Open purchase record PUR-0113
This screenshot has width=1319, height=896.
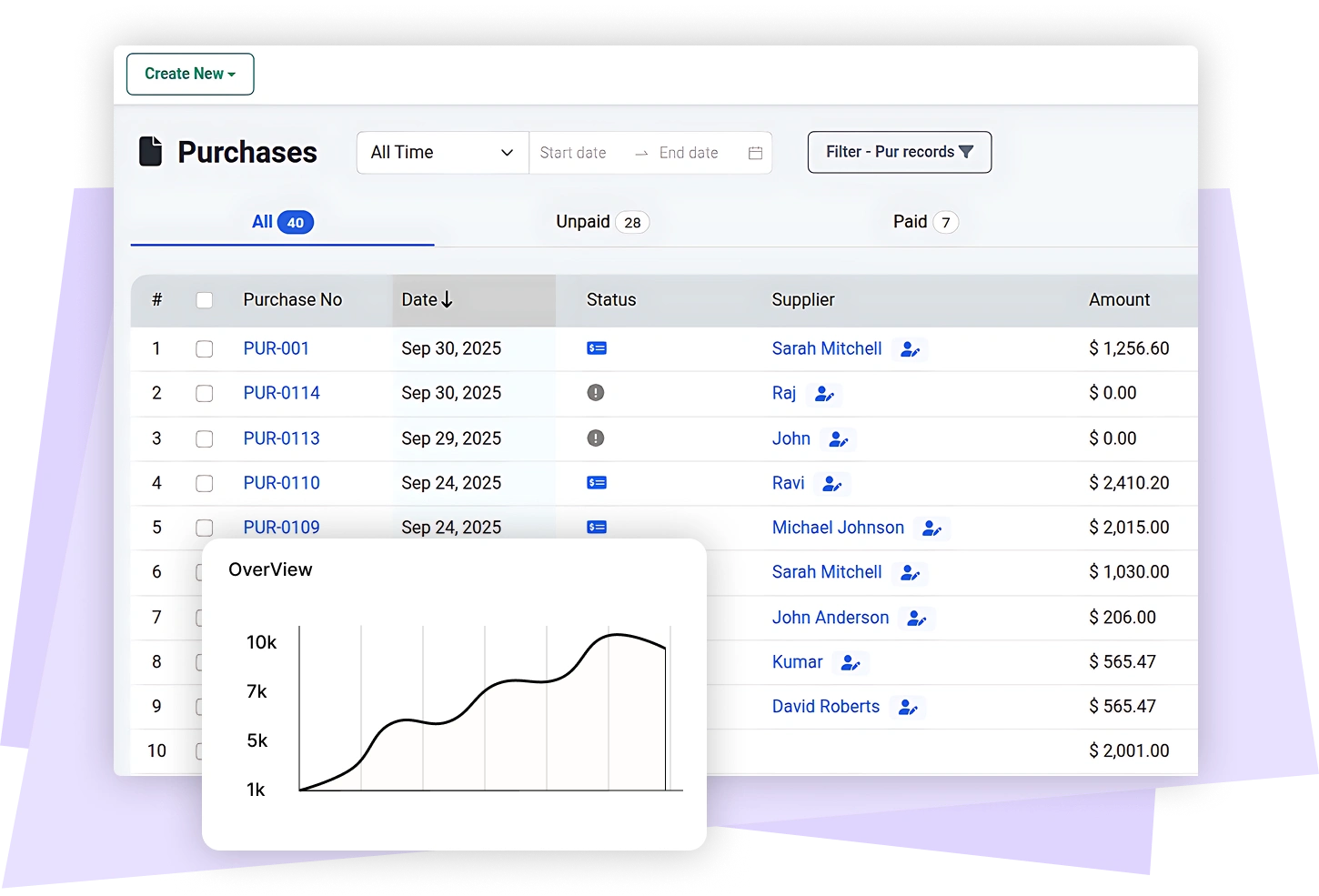tap(281, 438)
